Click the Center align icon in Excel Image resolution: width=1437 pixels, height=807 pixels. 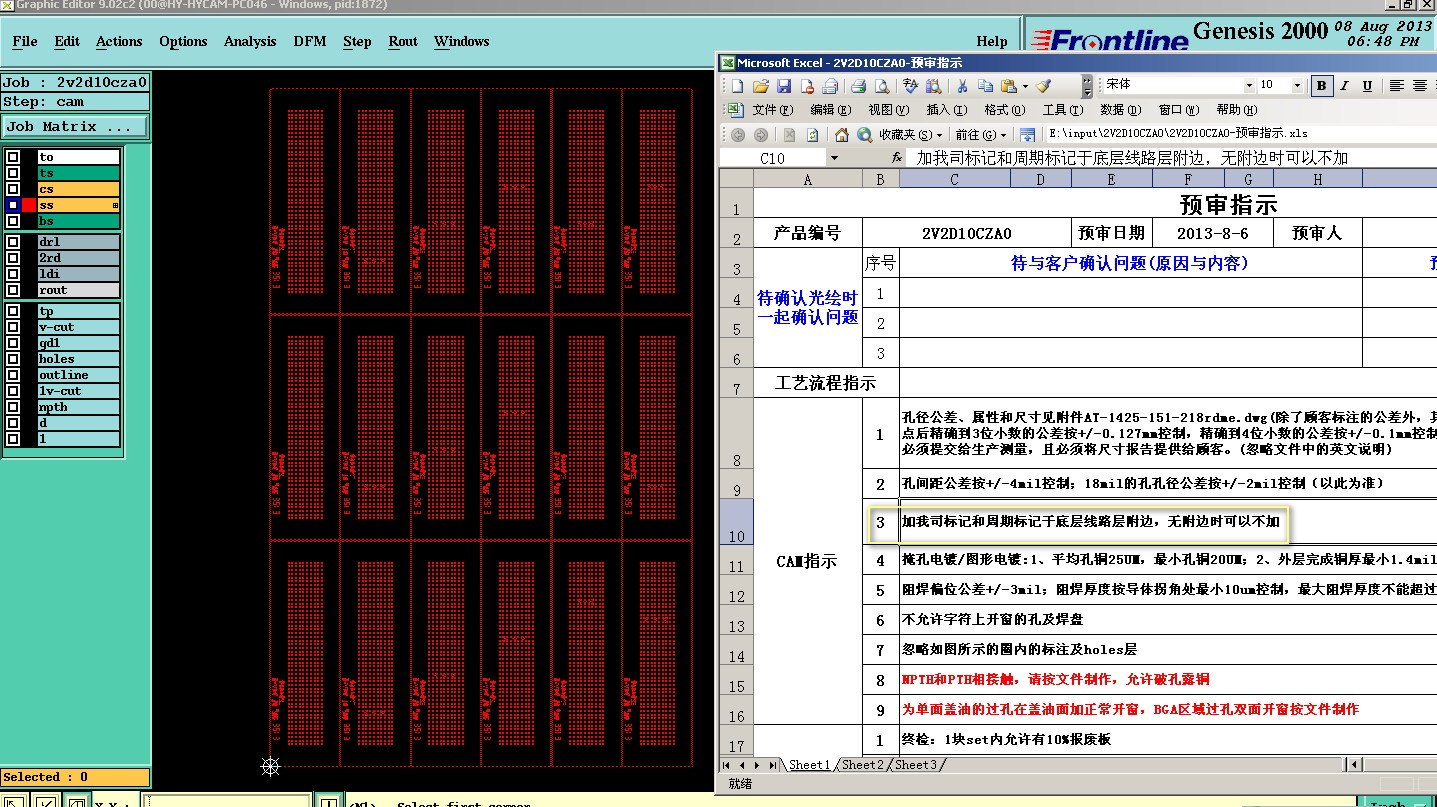point(1420,86)
